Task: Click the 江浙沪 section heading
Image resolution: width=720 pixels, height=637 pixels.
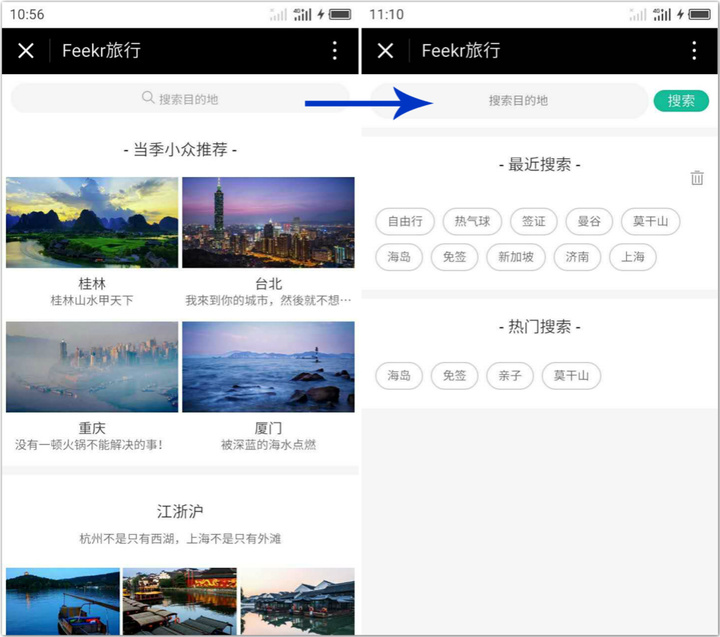Action: click(180, 511)
